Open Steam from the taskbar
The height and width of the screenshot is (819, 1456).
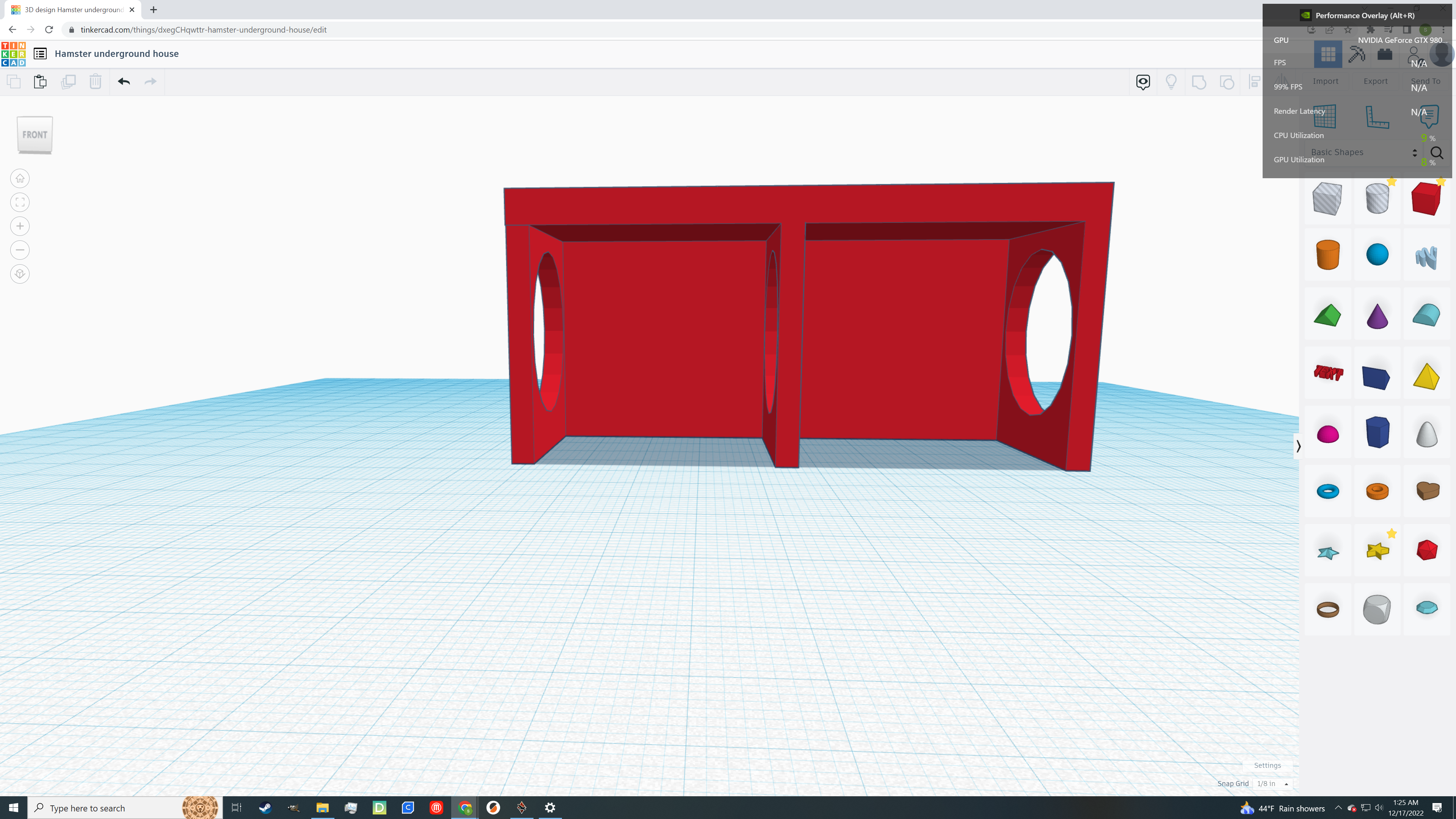tap(265, 808)
